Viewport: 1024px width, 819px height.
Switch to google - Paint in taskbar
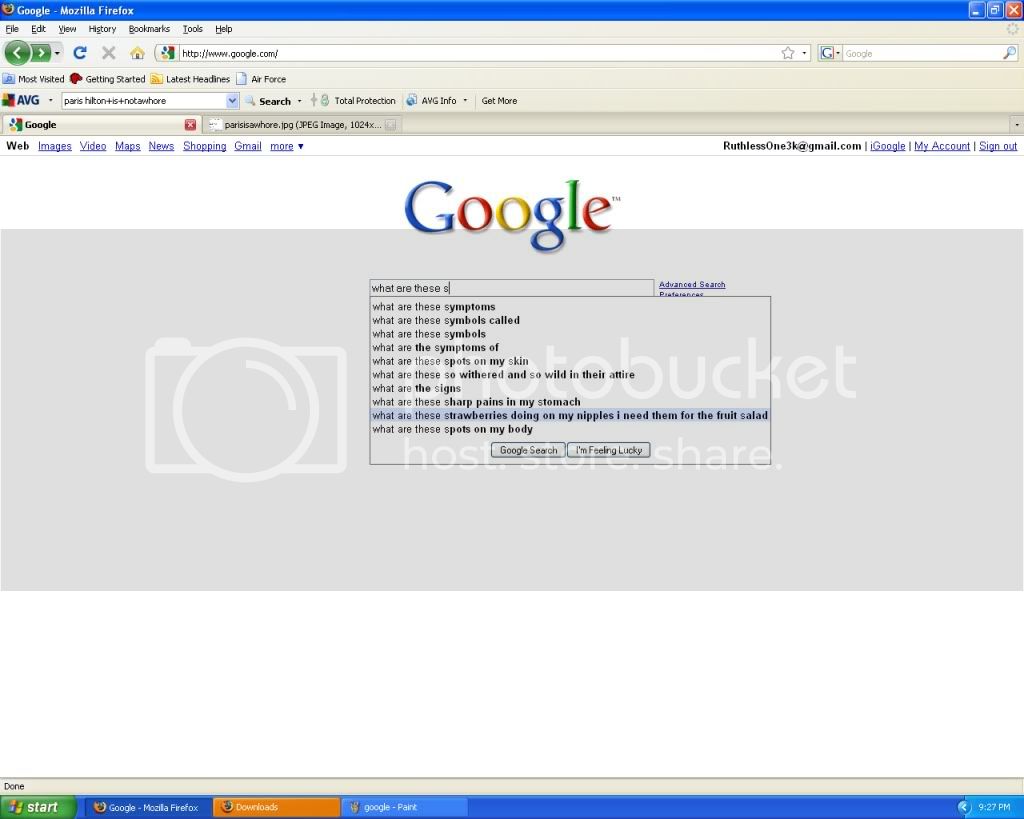[404, 807]
